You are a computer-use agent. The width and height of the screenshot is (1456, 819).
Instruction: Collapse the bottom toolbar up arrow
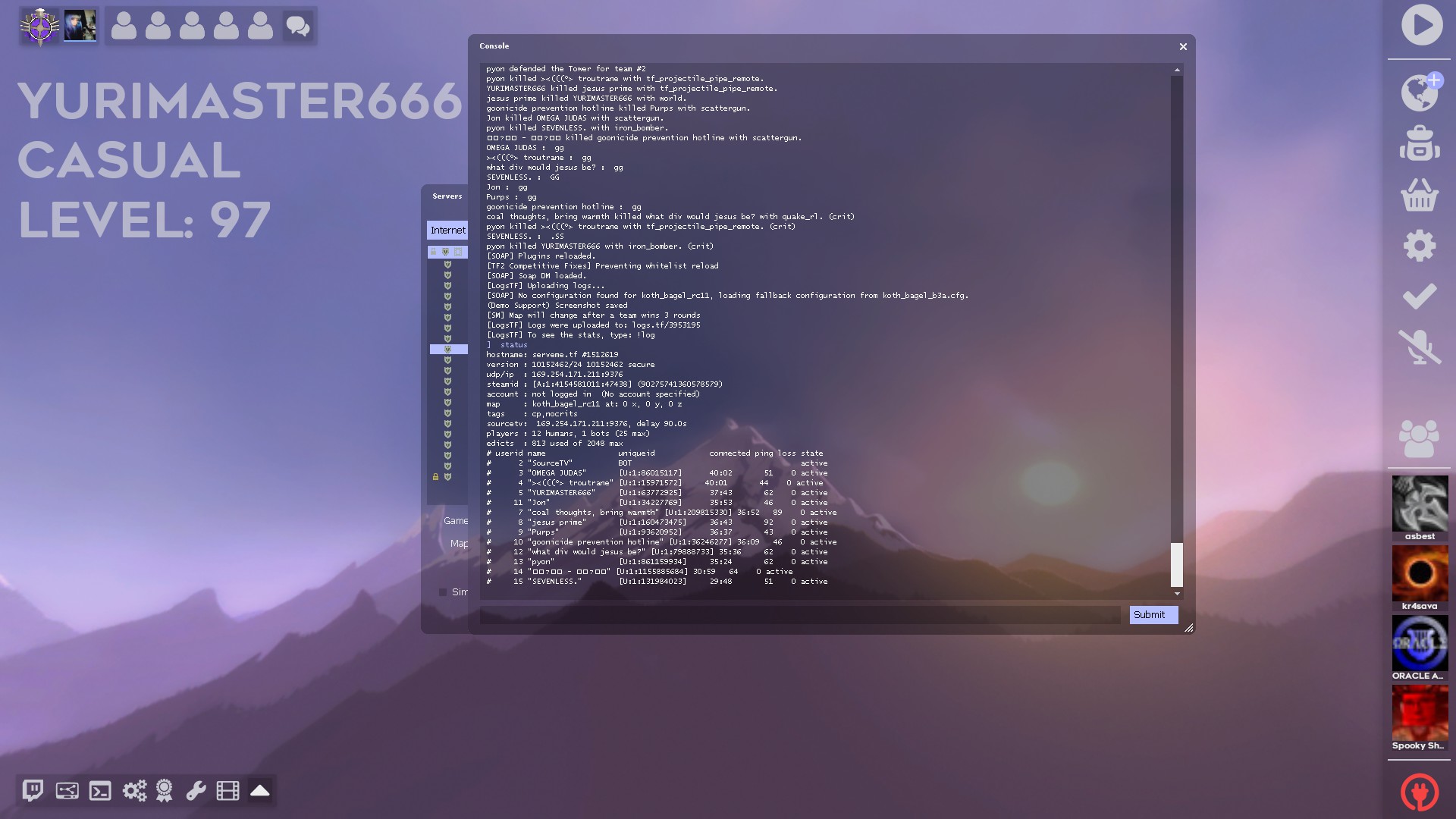[x=260, y=791]
